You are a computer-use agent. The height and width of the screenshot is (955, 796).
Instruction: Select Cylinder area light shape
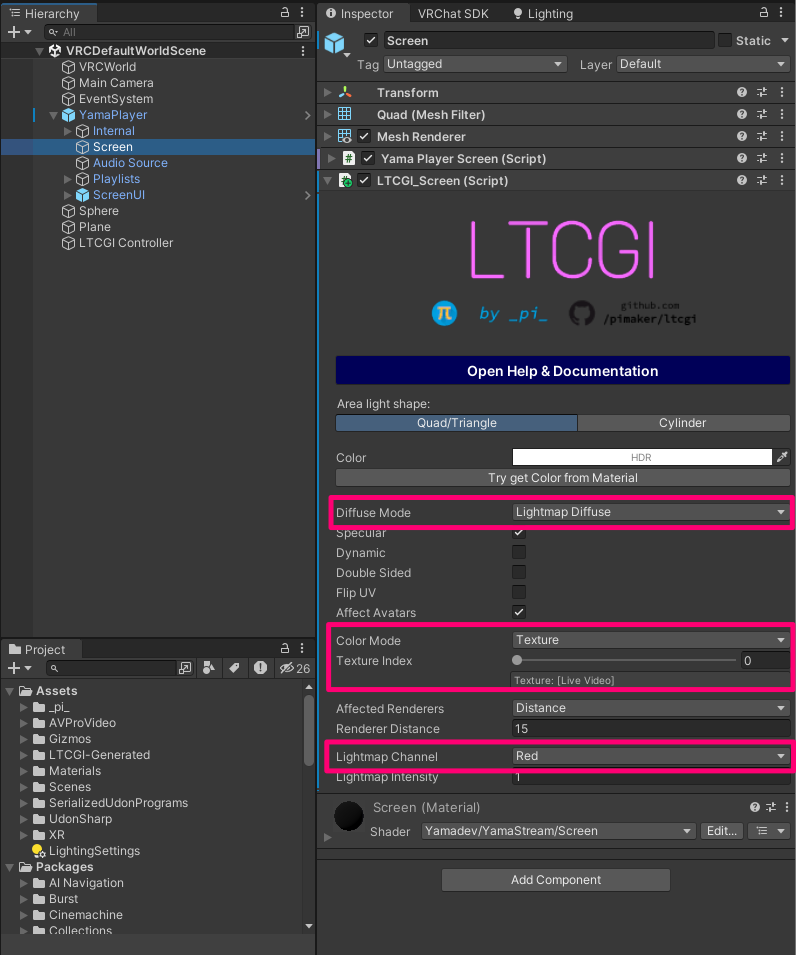tap(683, 423)
